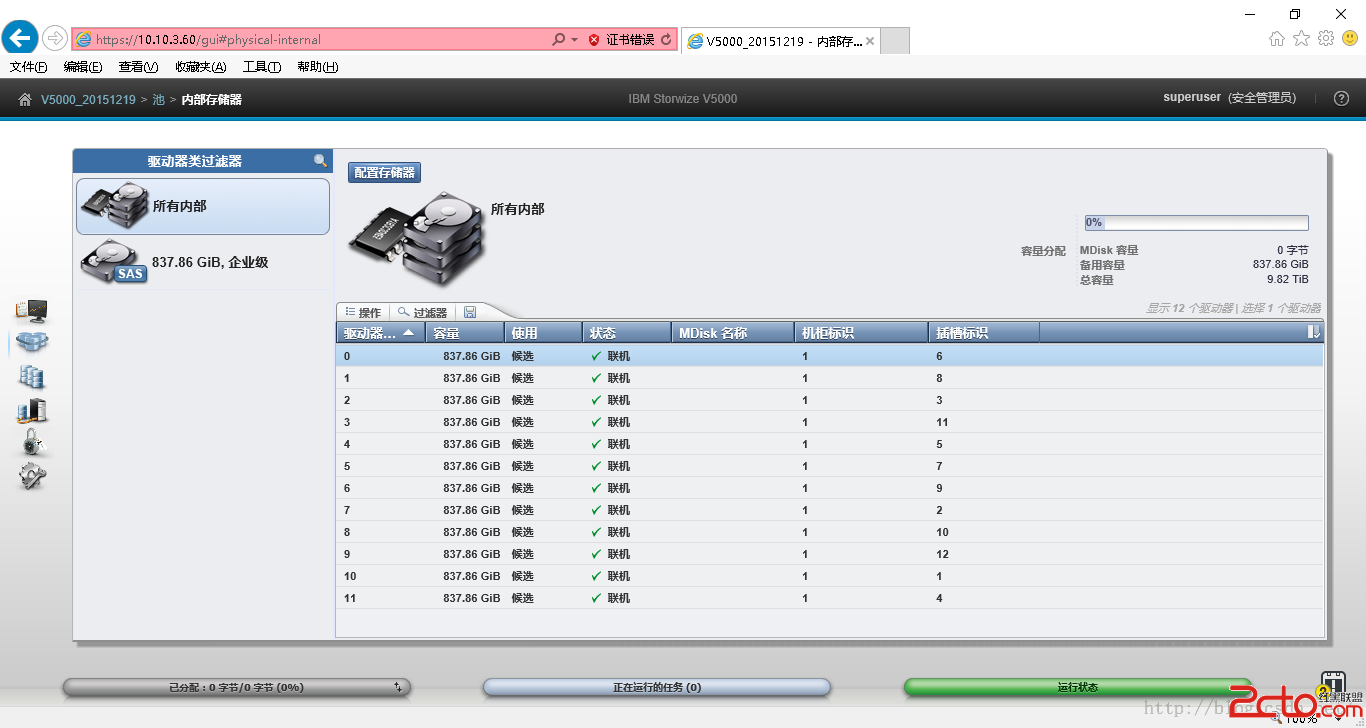Click the browser back arrow button
The width and height of the screenshot is (1366, 728).
(20, 38)
